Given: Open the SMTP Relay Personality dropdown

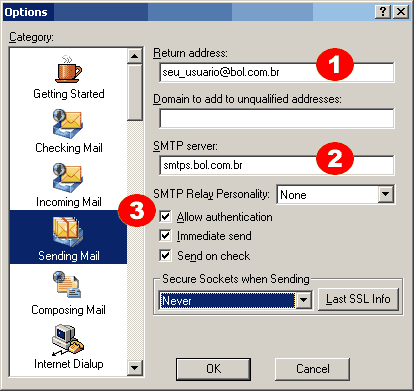Looking at the screenshot, I should coord(386,194).
